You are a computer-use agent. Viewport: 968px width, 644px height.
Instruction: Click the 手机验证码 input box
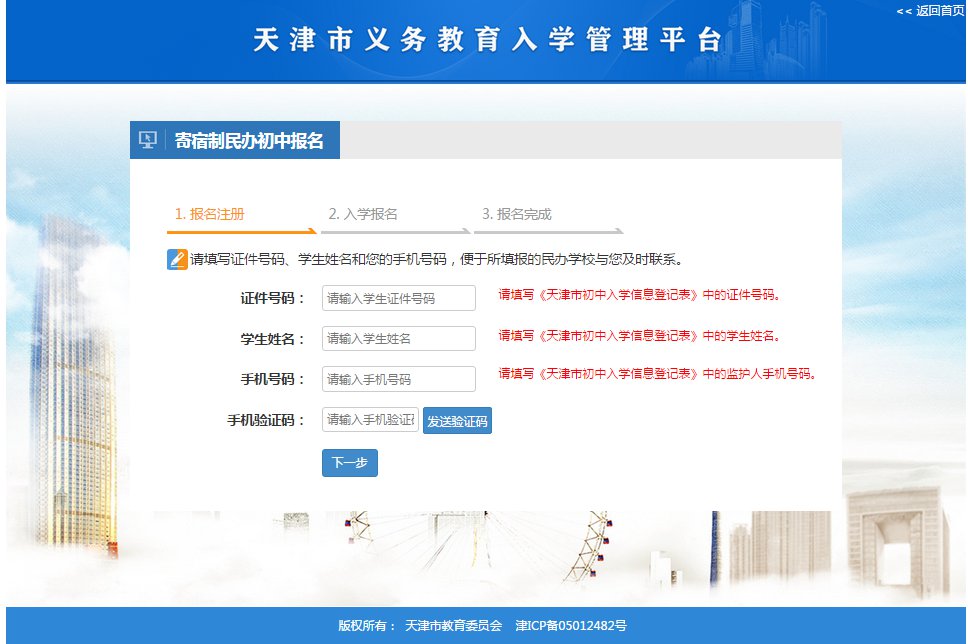370,420
